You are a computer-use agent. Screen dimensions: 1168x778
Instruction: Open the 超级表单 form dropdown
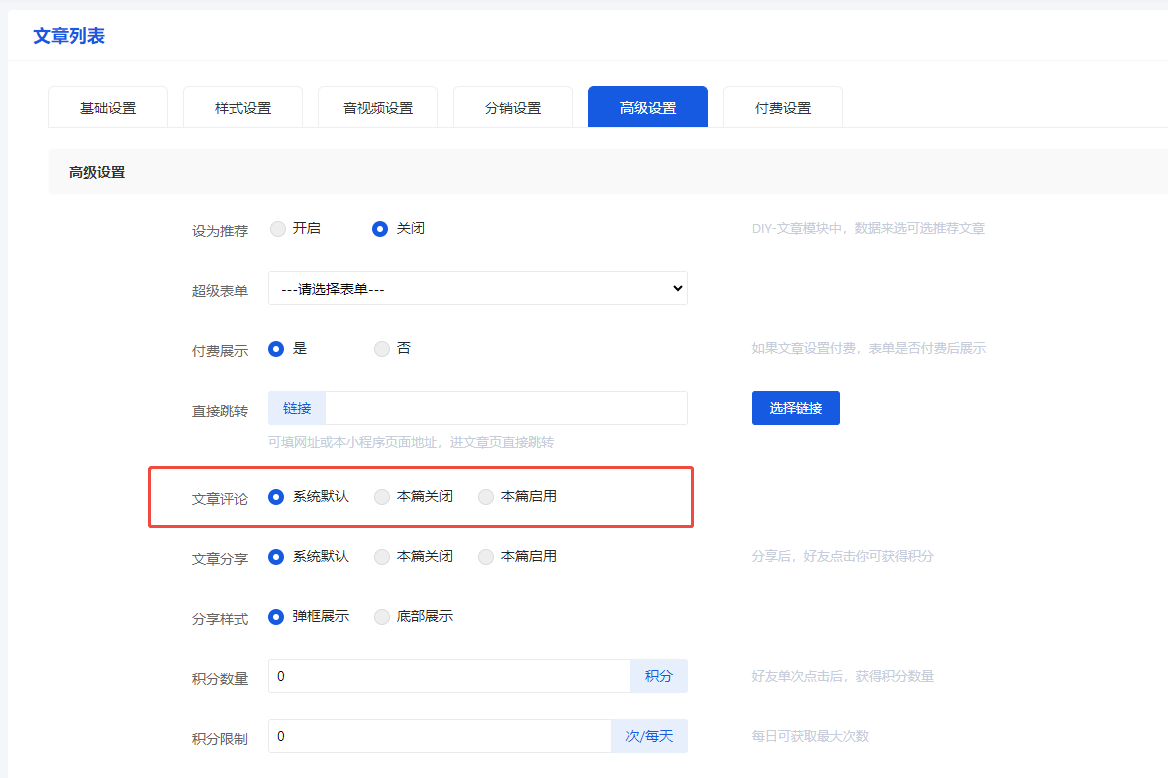[x=477, y=288]
